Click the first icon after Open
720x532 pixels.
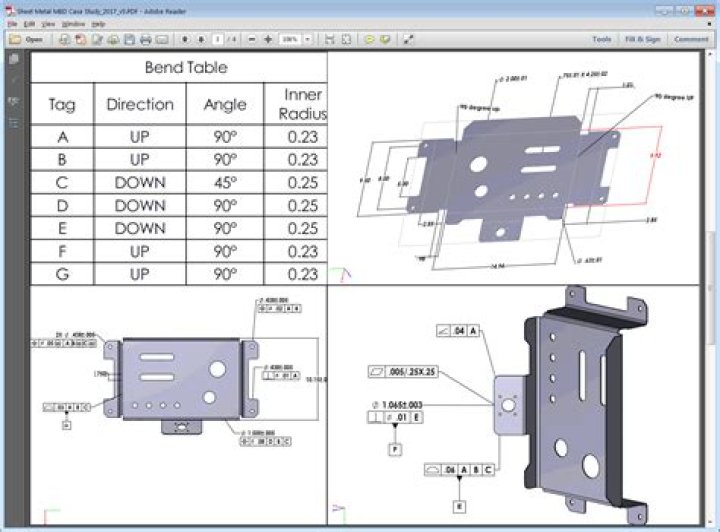coord(64,39)
